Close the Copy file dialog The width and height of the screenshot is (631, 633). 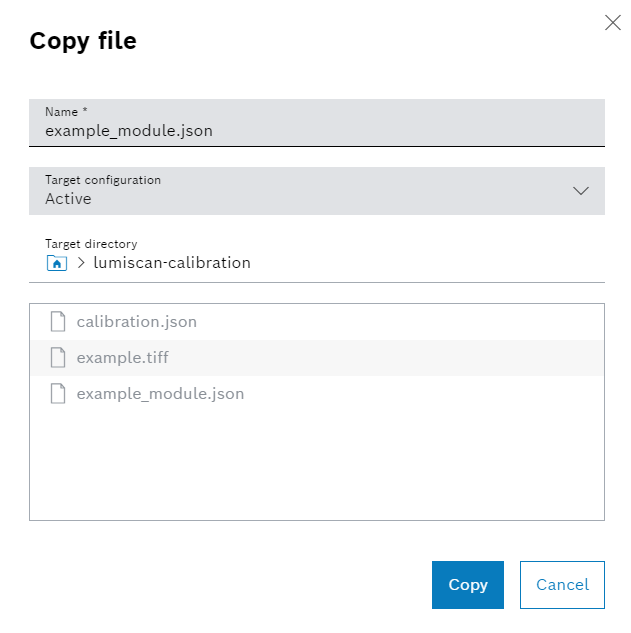(x=612, y=23)
